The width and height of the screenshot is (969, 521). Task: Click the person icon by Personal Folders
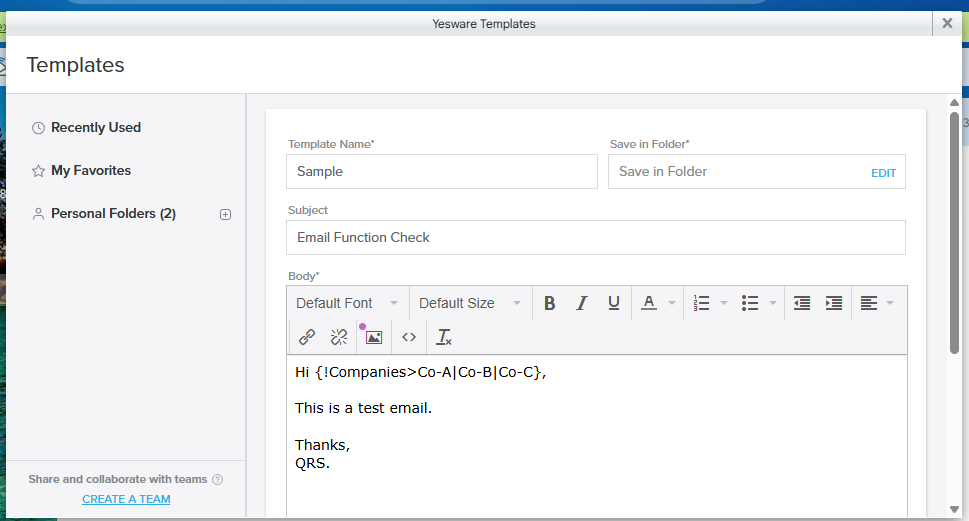[38, 214]
